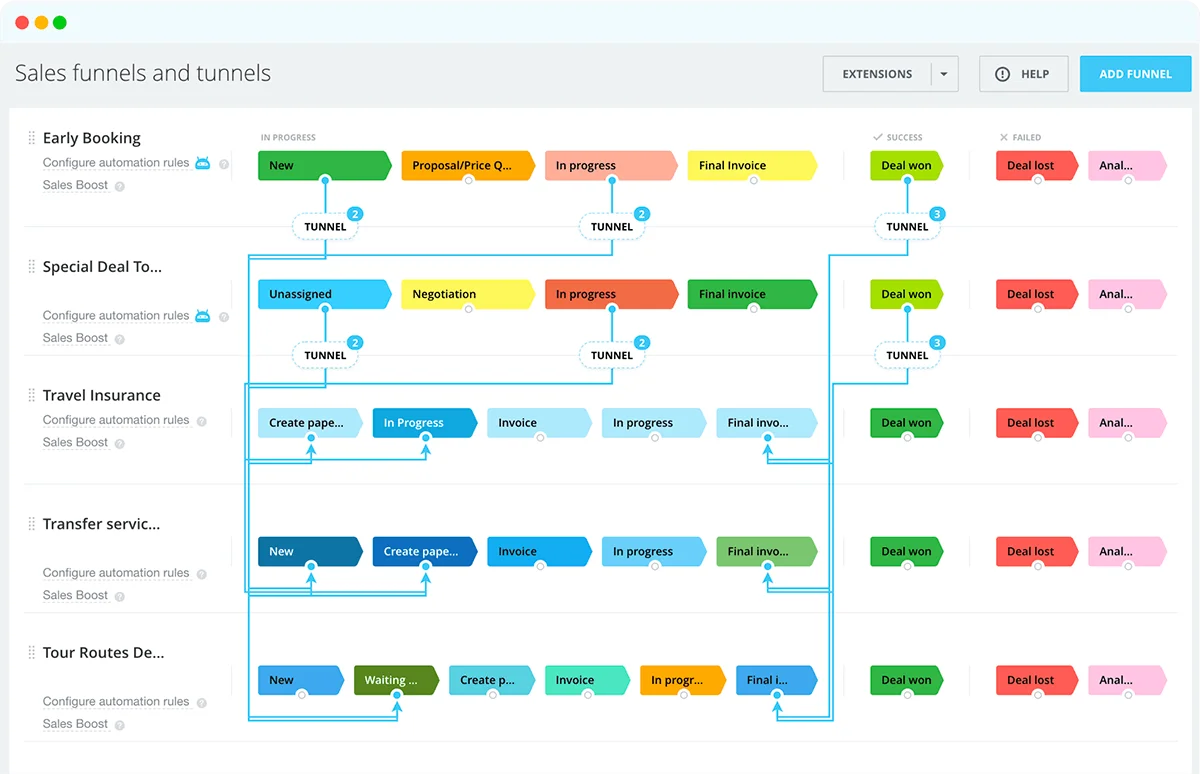Click the TUNNEL badge below the New stage of Early Booking

coord(325,226)
